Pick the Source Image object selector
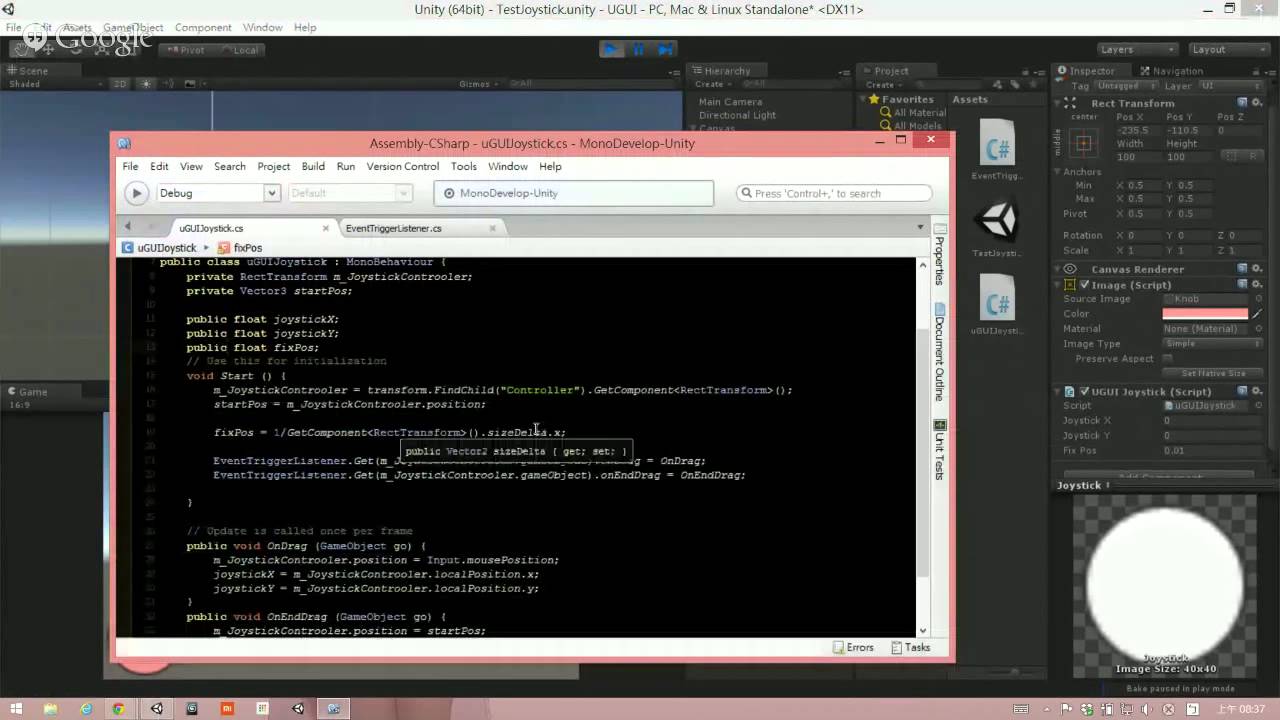This screenshot has height=720, width=1280. (1259, 299)
